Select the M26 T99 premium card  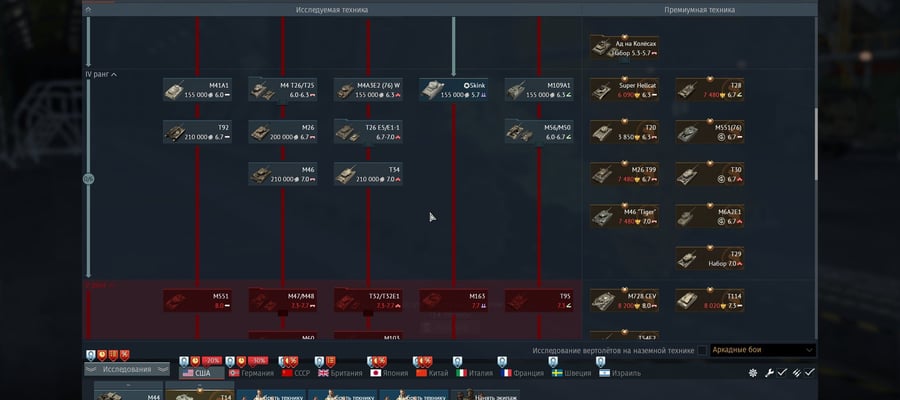(624, 174)
